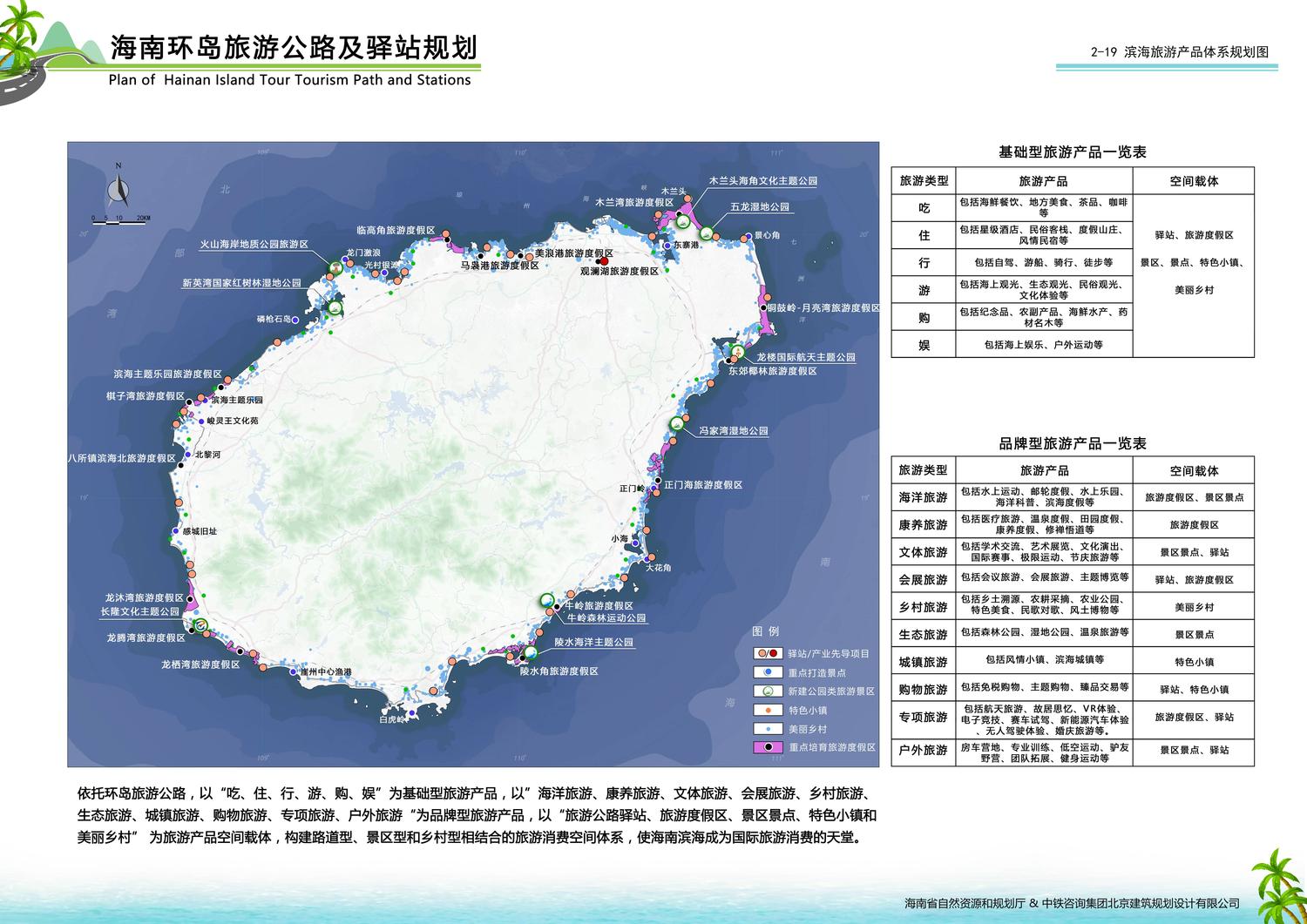Click the park marker at 牛岭森林运动公园
The height and width of the screenshot is (924, 1307).
[x=546, y=600]
